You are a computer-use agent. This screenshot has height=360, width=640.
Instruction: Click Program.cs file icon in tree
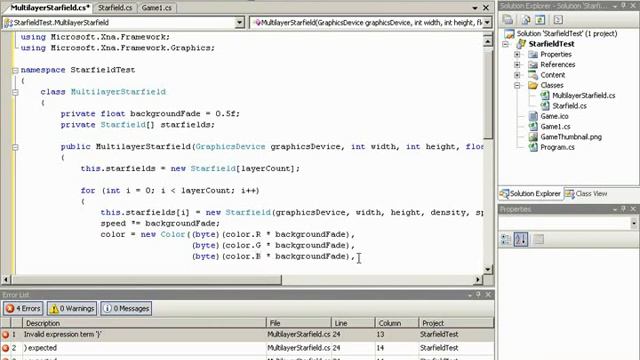[x=533, y=147]
